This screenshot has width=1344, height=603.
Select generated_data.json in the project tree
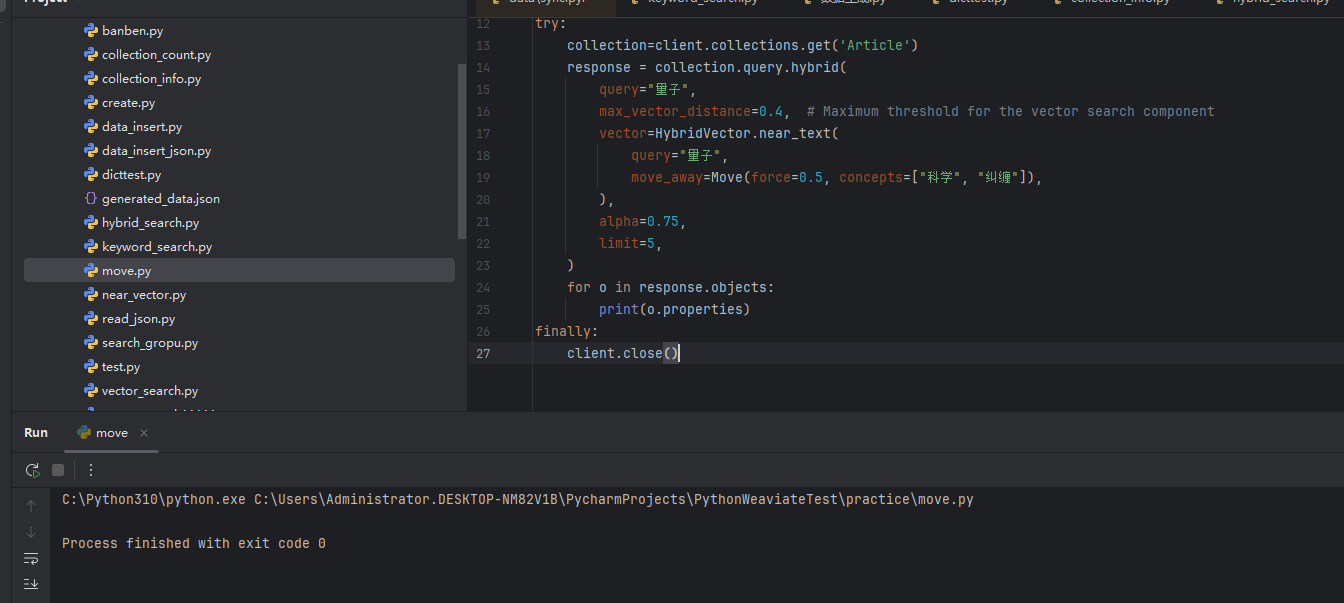(162, 198)
